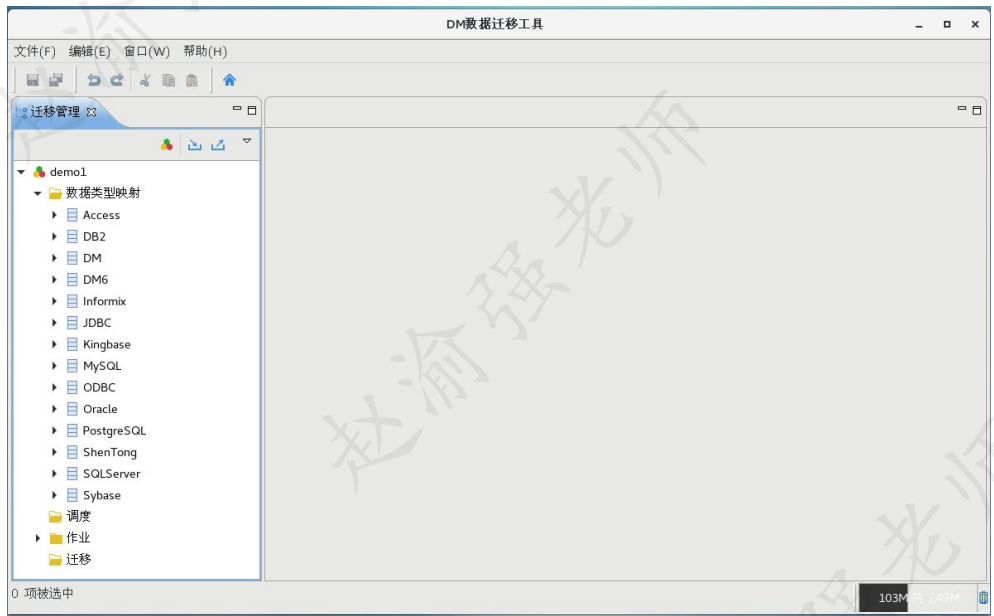Click the demo1 project icon
This screenshot has width=994, height=616.
tap(39, 172)
